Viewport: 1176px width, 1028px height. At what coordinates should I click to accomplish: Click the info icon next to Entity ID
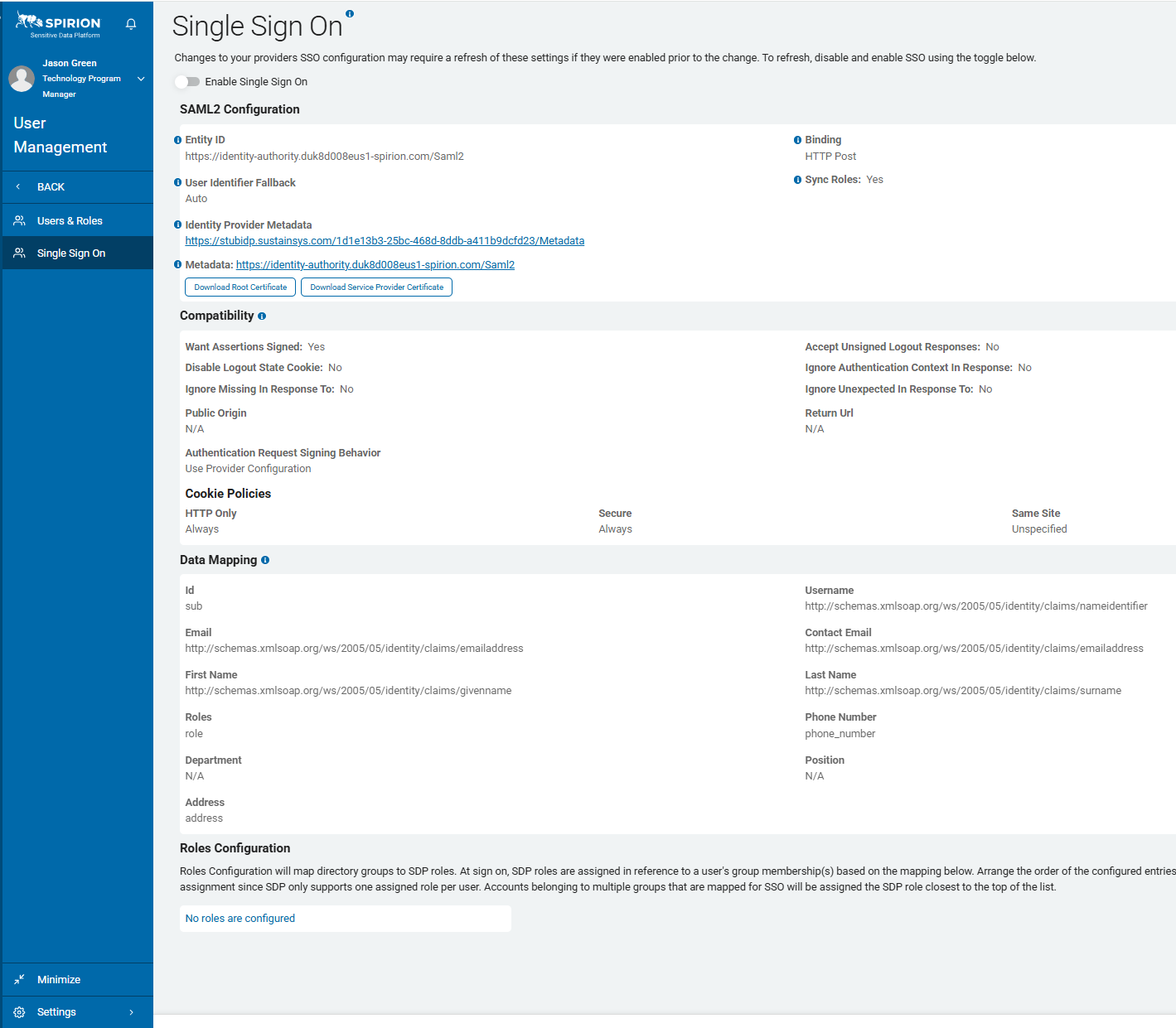pos(177,140)
